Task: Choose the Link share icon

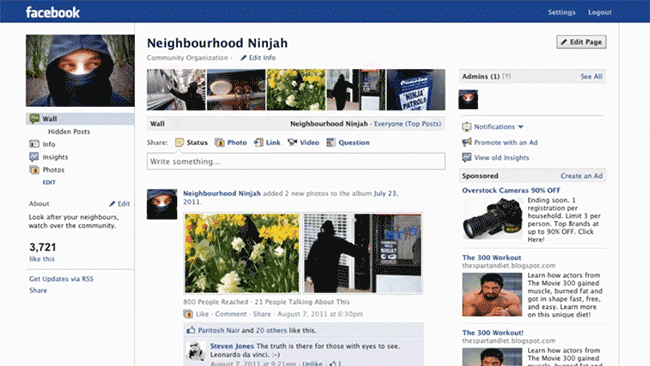Action: (x=258, y=143)
